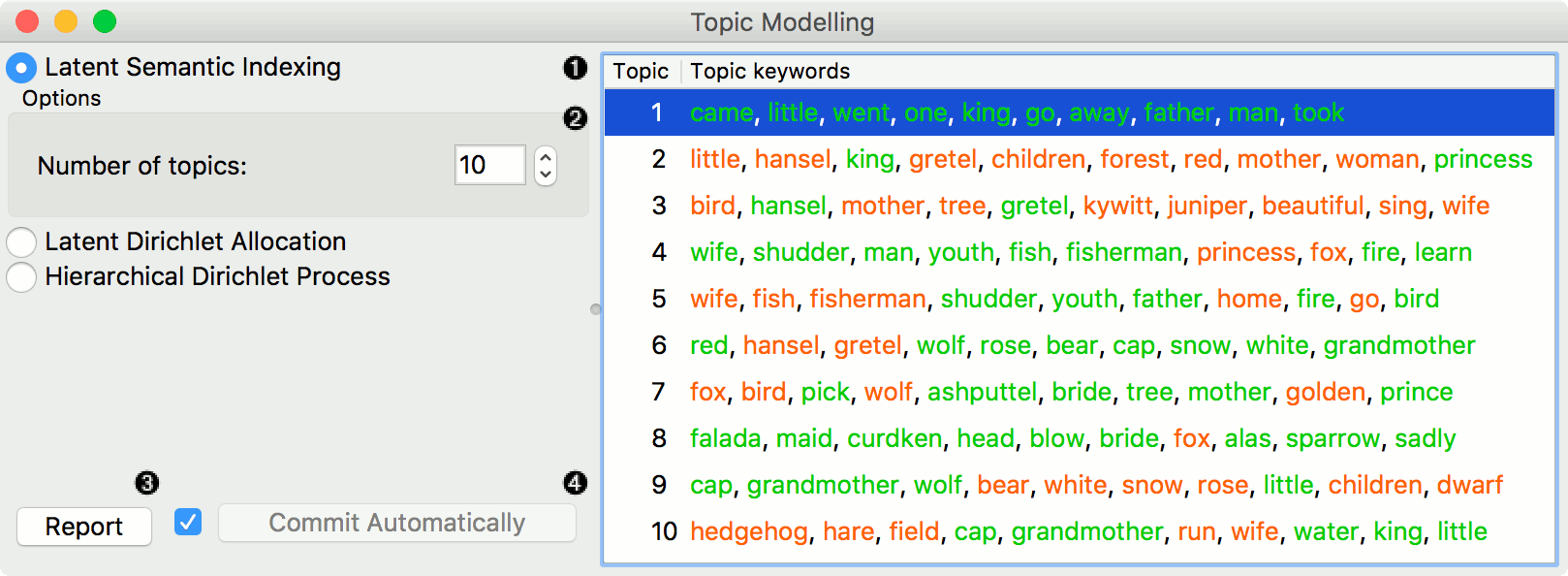Click the number of topics input field
Screen dimensions: 1568x576
489,165
